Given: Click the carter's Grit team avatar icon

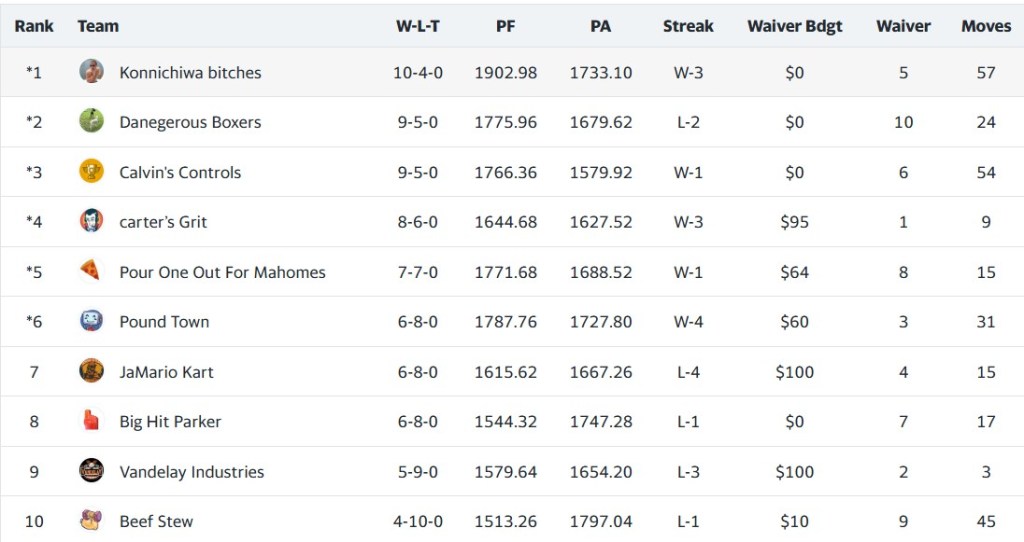Looking at the screenshot, I should point(91,222).
